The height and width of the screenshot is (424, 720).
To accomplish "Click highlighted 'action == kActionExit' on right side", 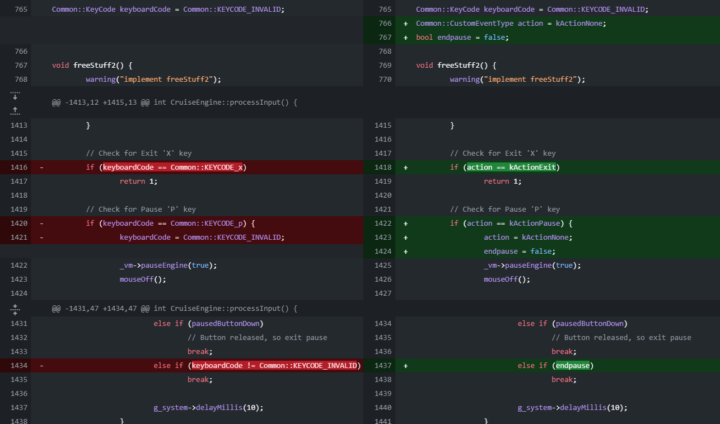I will click(511, 167).
